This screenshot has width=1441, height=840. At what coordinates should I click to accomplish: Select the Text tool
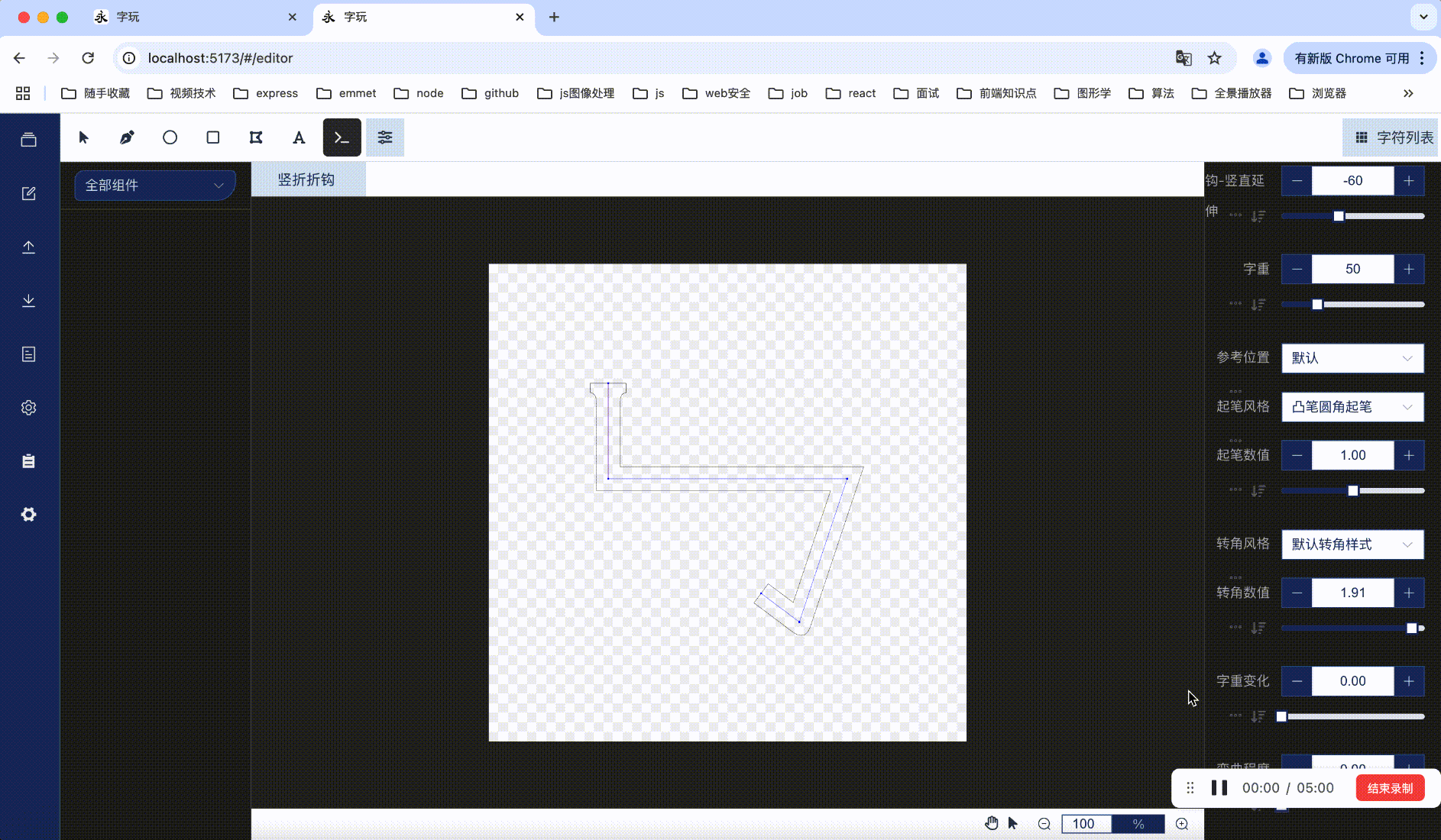(298, 137)
